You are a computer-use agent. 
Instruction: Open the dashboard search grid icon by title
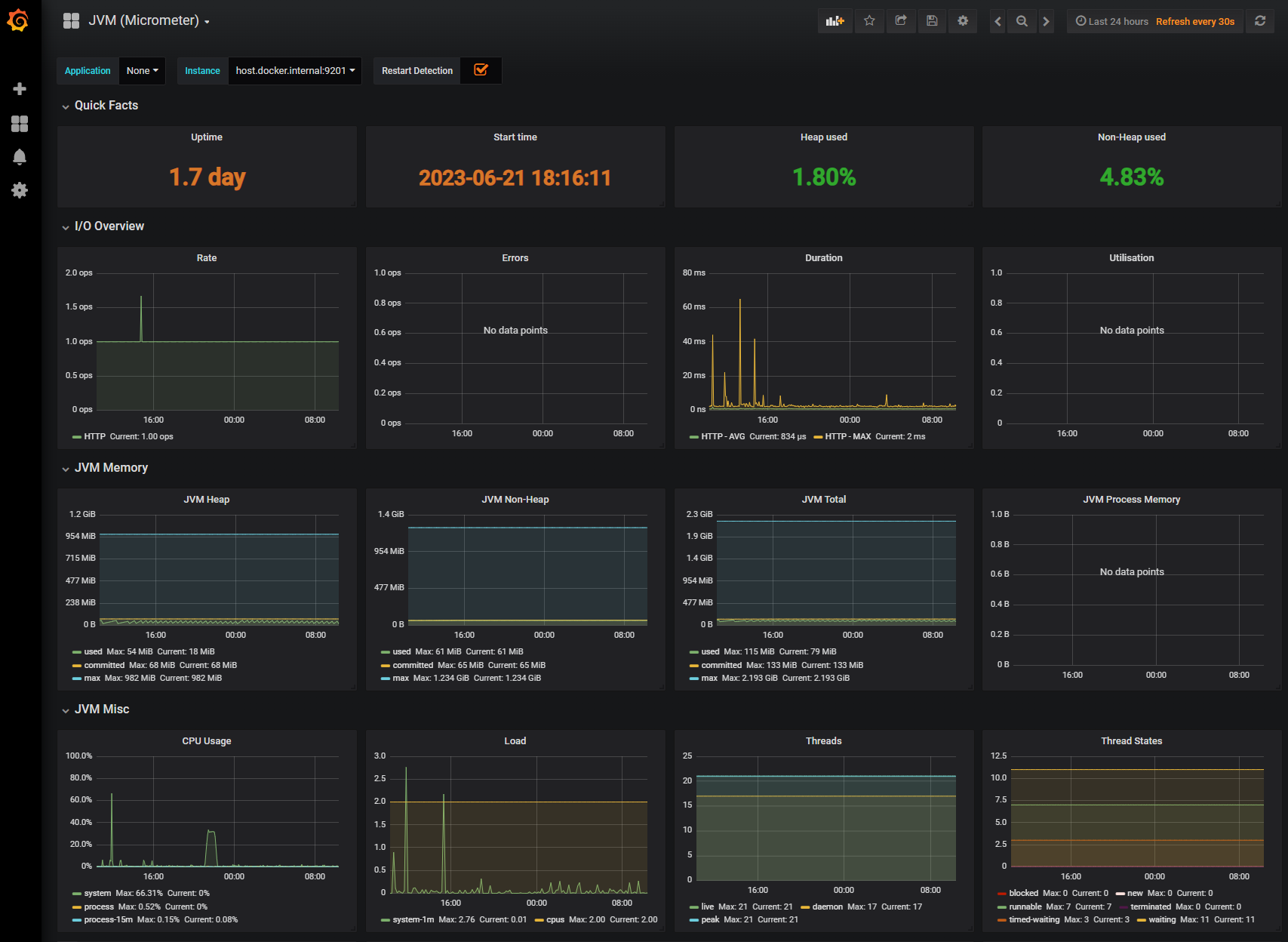(71, 21)
